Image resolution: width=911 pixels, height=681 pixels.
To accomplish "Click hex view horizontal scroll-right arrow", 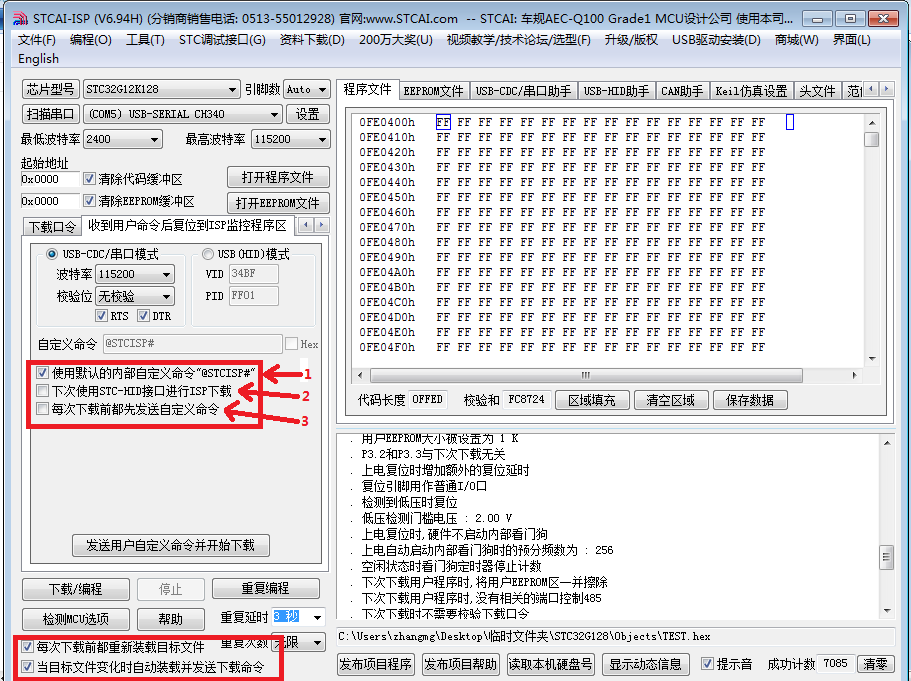I will point(854,375).
